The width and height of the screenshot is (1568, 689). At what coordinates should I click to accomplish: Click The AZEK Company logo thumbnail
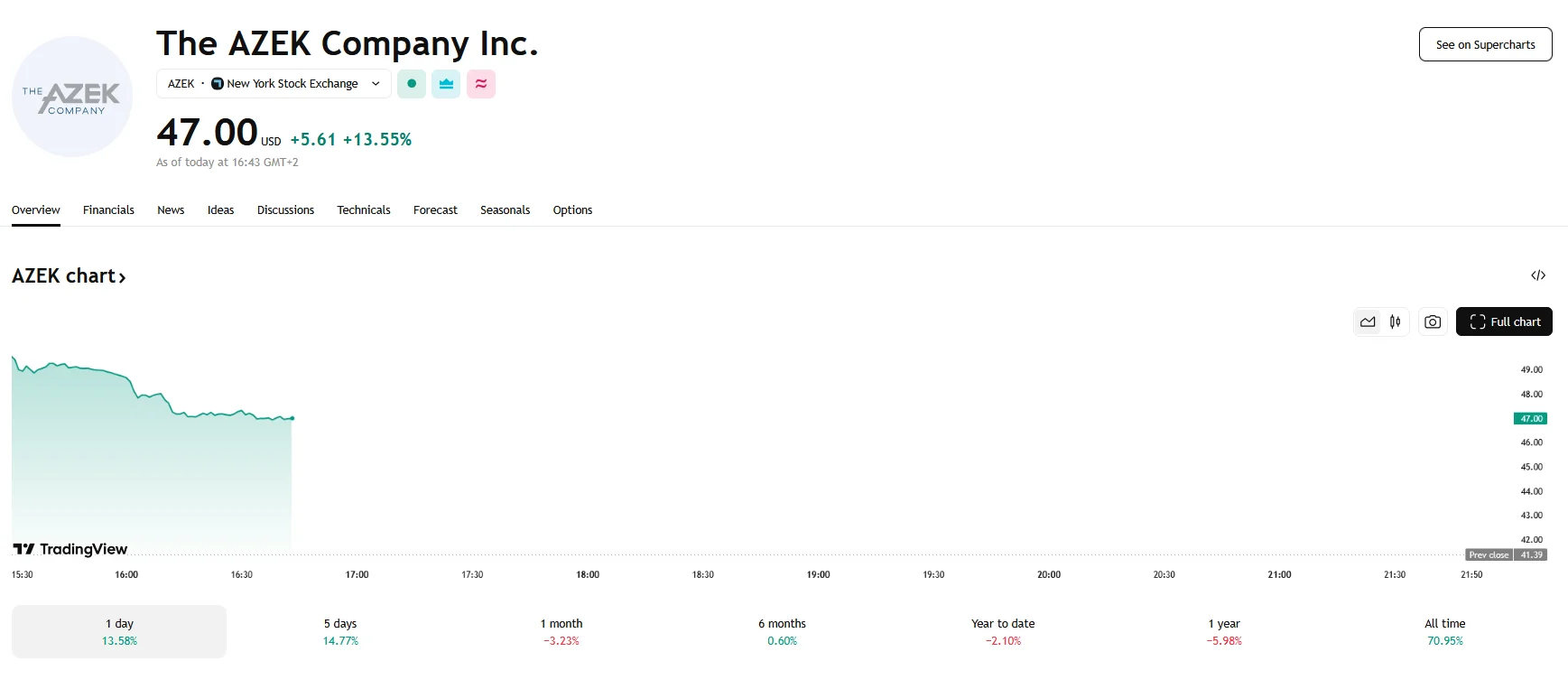[71, 97]
